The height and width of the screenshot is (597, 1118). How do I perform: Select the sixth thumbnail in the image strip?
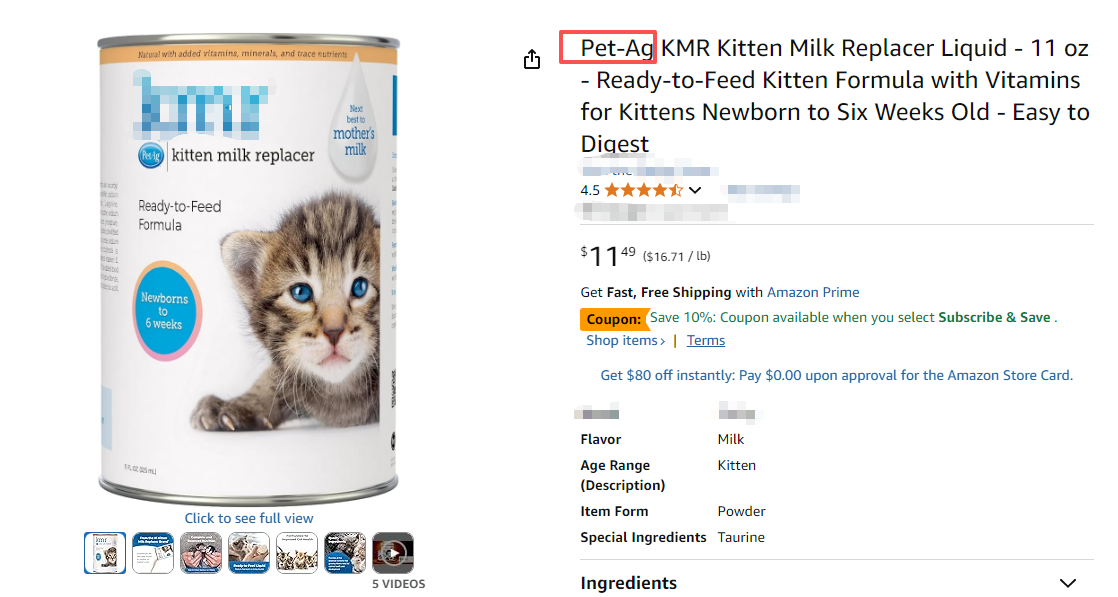coord(345,553)
